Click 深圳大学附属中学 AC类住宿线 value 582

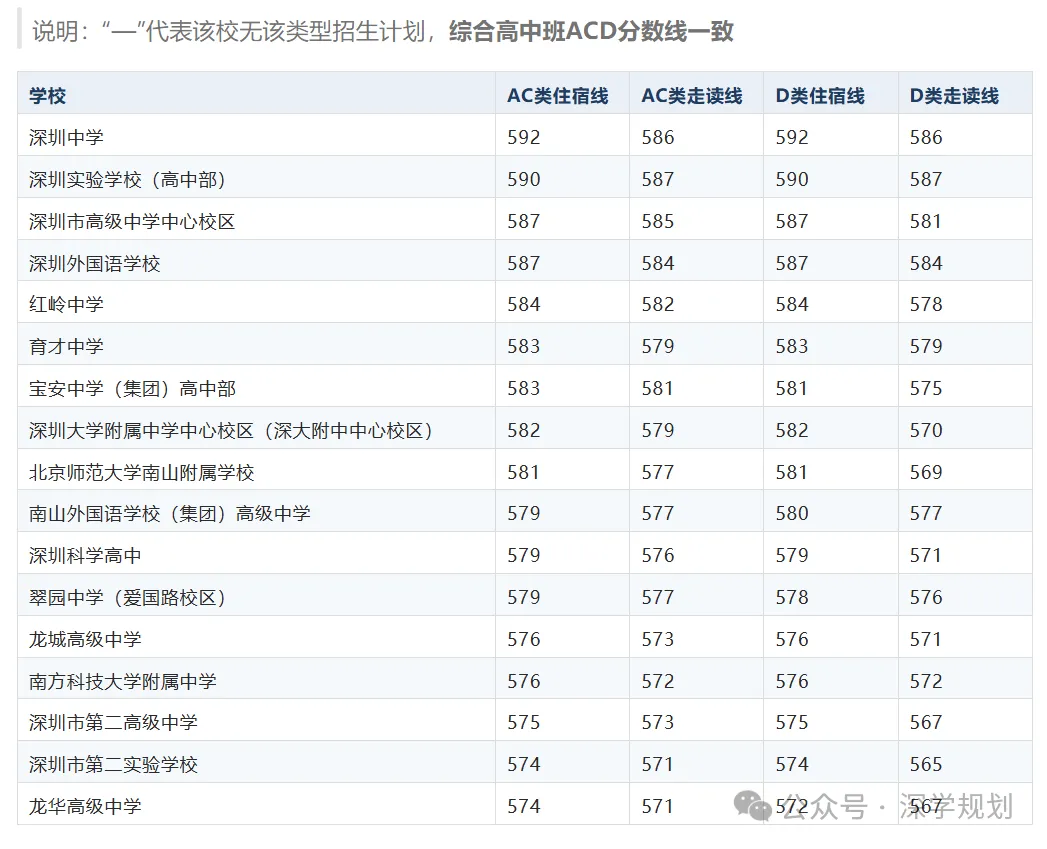pos(524,431)
